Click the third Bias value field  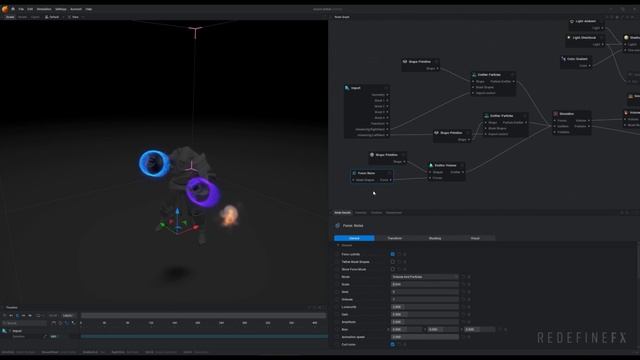coord(480,329)
